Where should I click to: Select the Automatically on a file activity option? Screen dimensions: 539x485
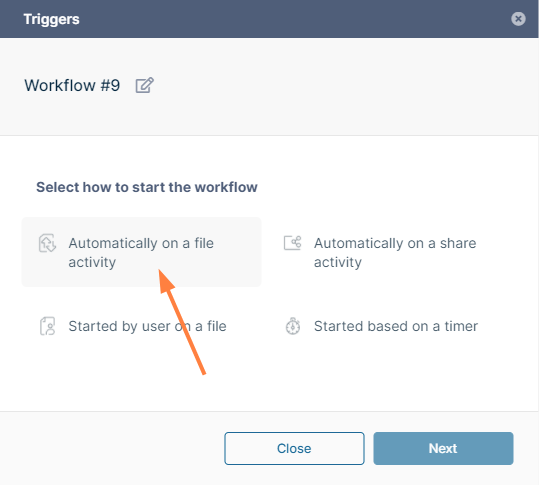141,252
